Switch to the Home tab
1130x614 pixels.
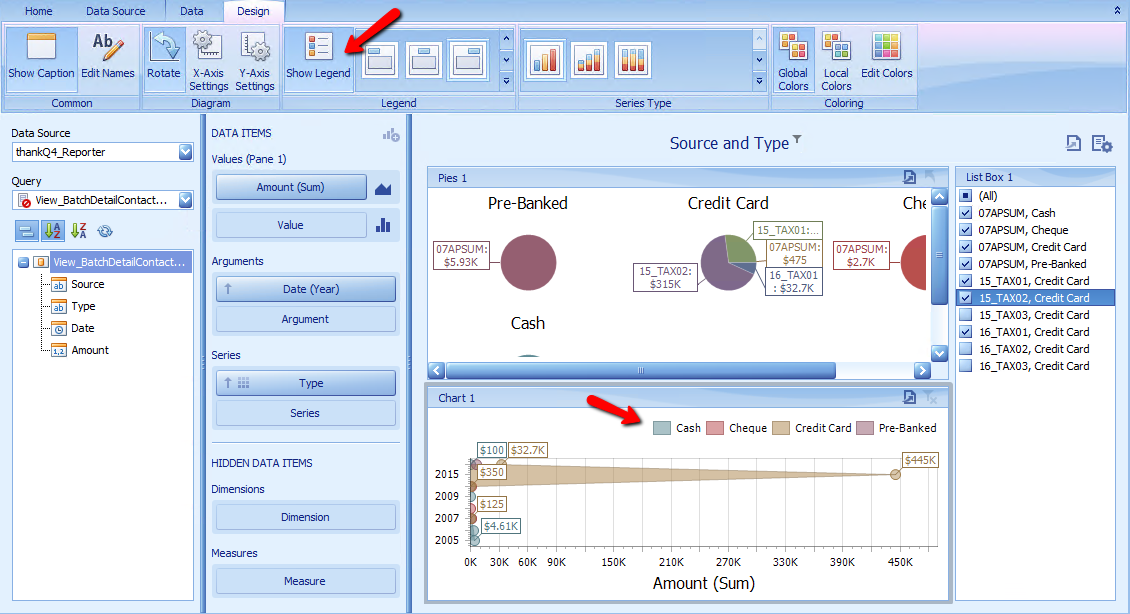click(x=38, y=11)
